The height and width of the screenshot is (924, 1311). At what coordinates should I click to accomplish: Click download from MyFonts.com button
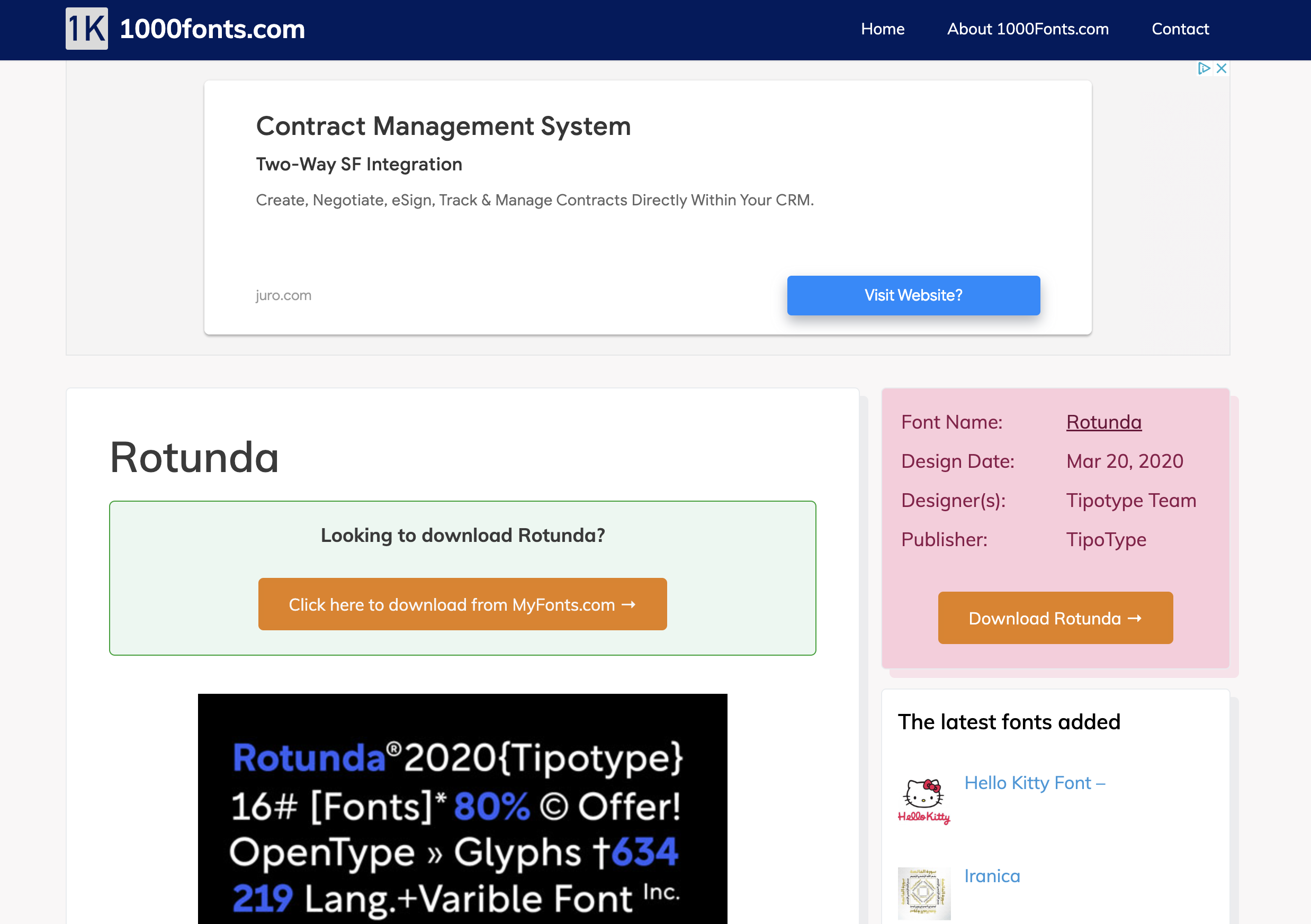tap(463, 604)
